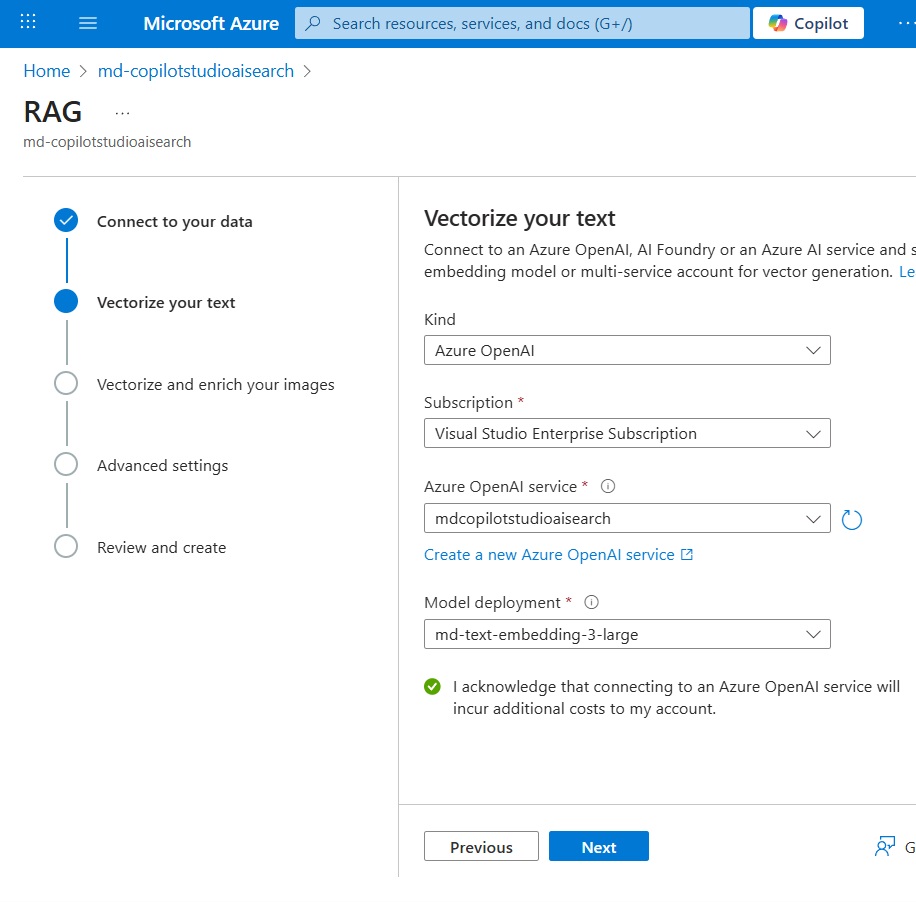The width and height of the screenshot is (916, 902).
Task: Refresh the Azure OpenAI service list
Action: click(852, 519)
